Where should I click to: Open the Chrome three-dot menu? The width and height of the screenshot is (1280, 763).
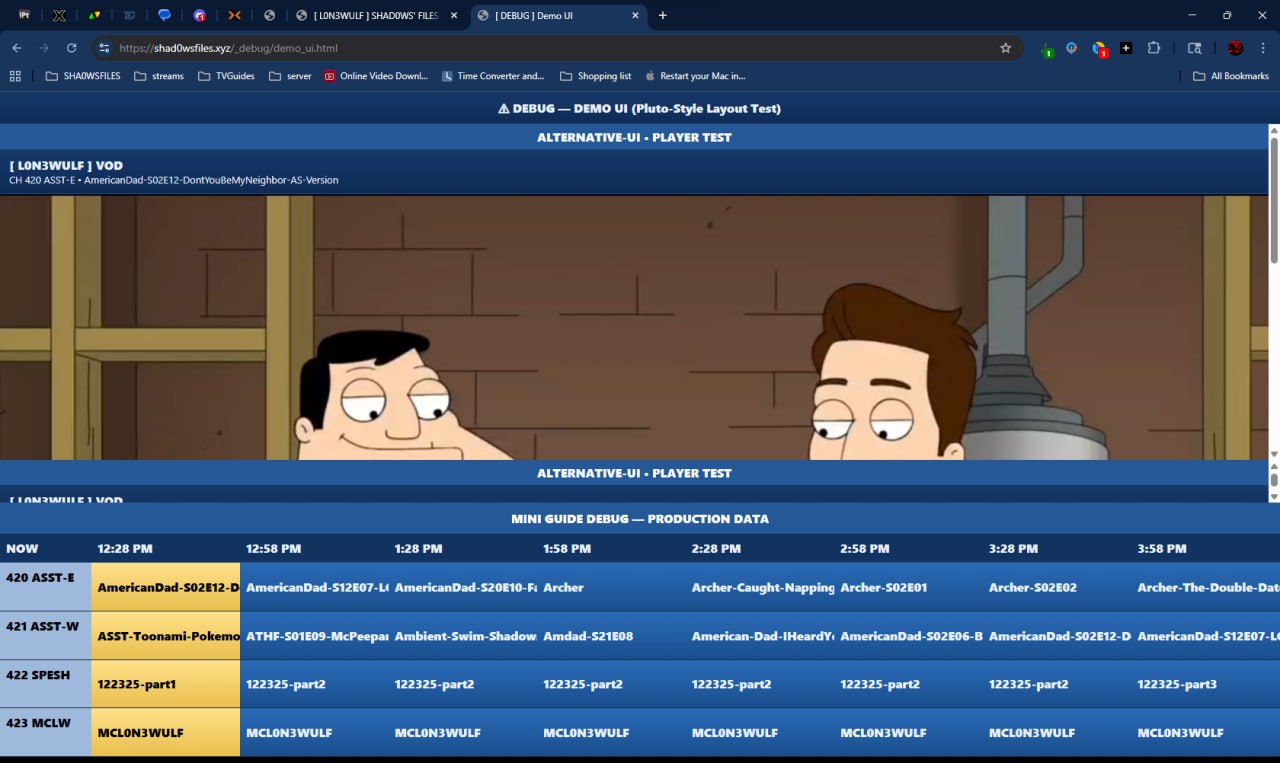click(1263, 48)
